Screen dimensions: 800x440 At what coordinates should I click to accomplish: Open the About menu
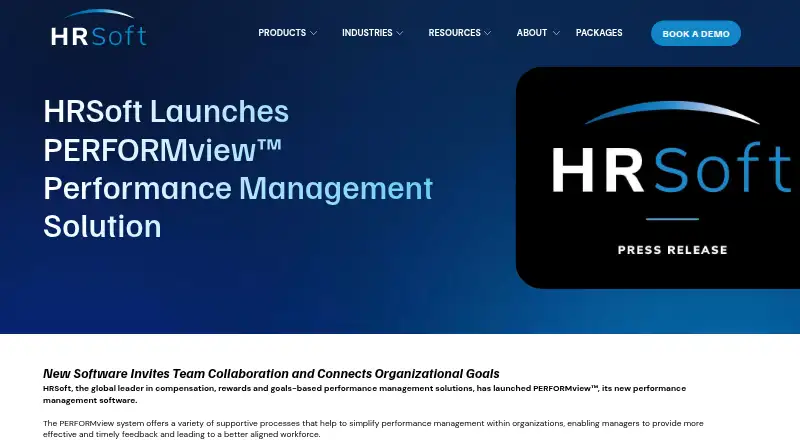click(x=532, y=33)
